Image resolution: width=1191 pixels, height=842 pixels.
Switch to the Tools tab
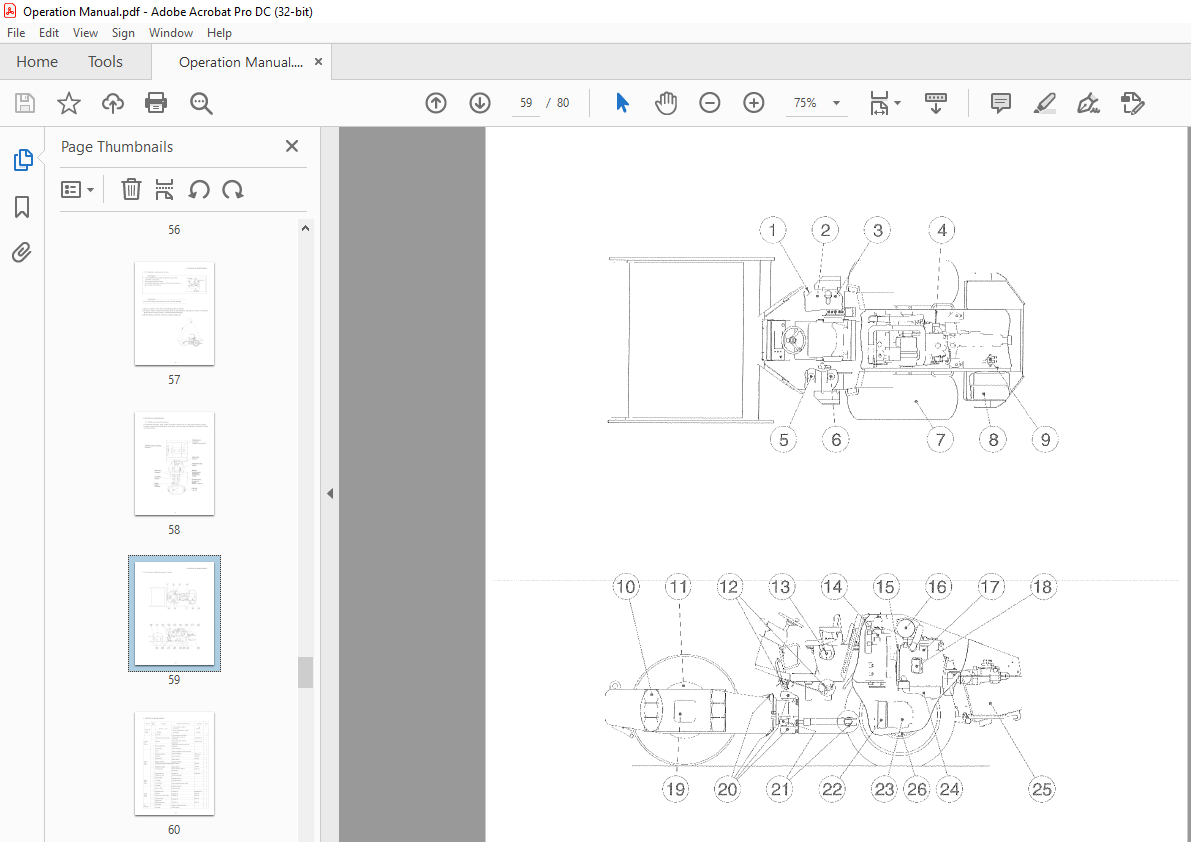point(105,61)
